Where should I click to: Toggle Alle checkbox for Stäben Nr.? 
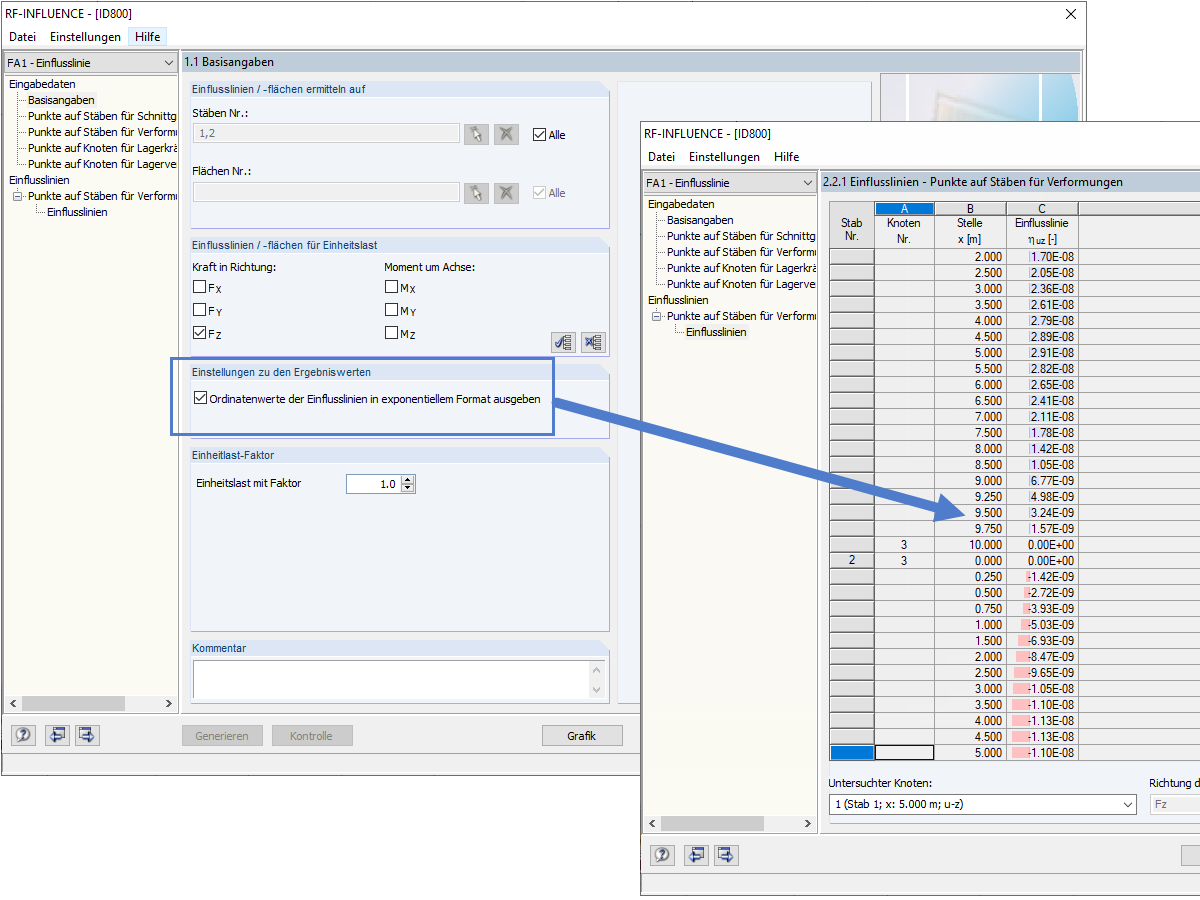pyautogui.click(x=540, y=134)
